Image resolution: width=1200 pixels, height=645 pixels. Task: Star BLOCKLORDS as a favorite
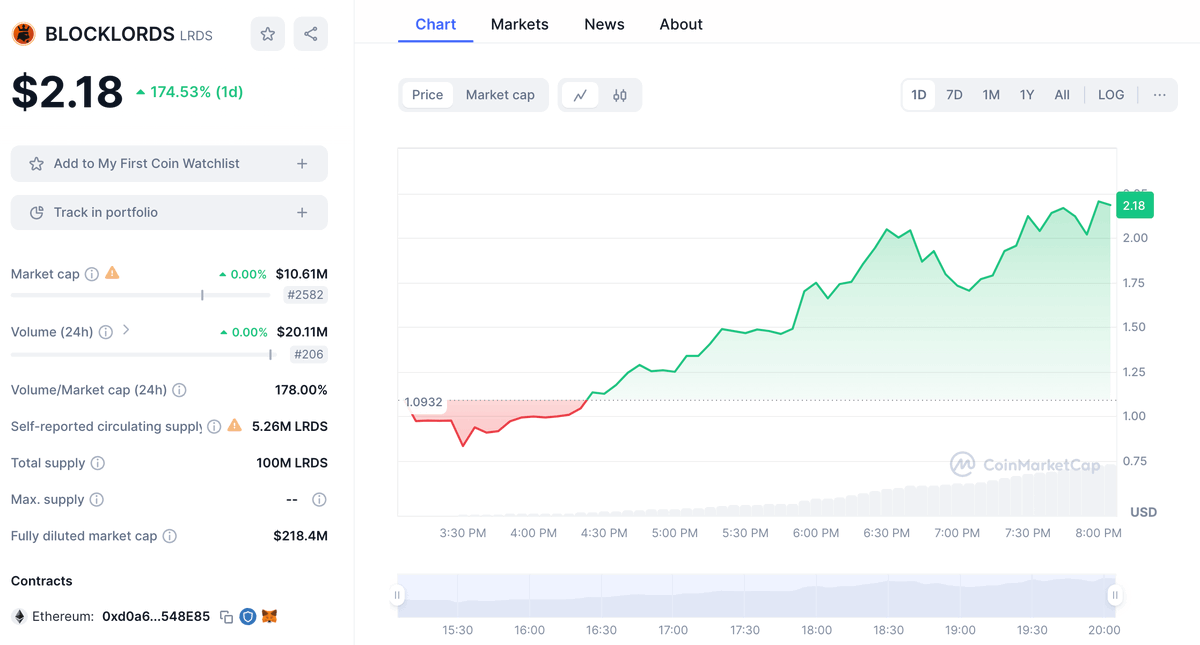[x=267, y=34]
